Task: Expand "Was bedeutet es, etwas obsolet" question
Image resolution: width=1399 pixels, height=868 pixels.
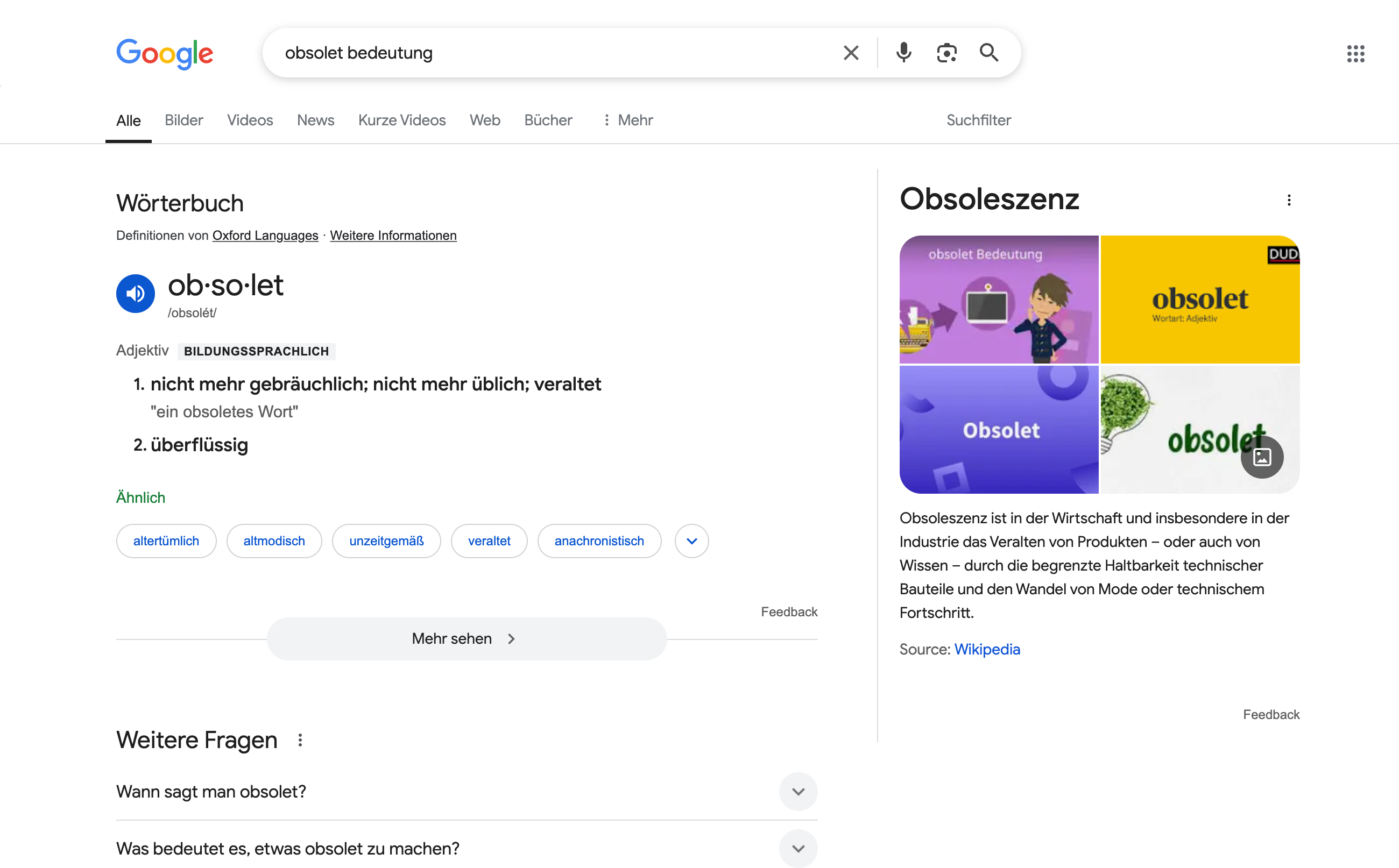Action: click(x=798, y=849)
